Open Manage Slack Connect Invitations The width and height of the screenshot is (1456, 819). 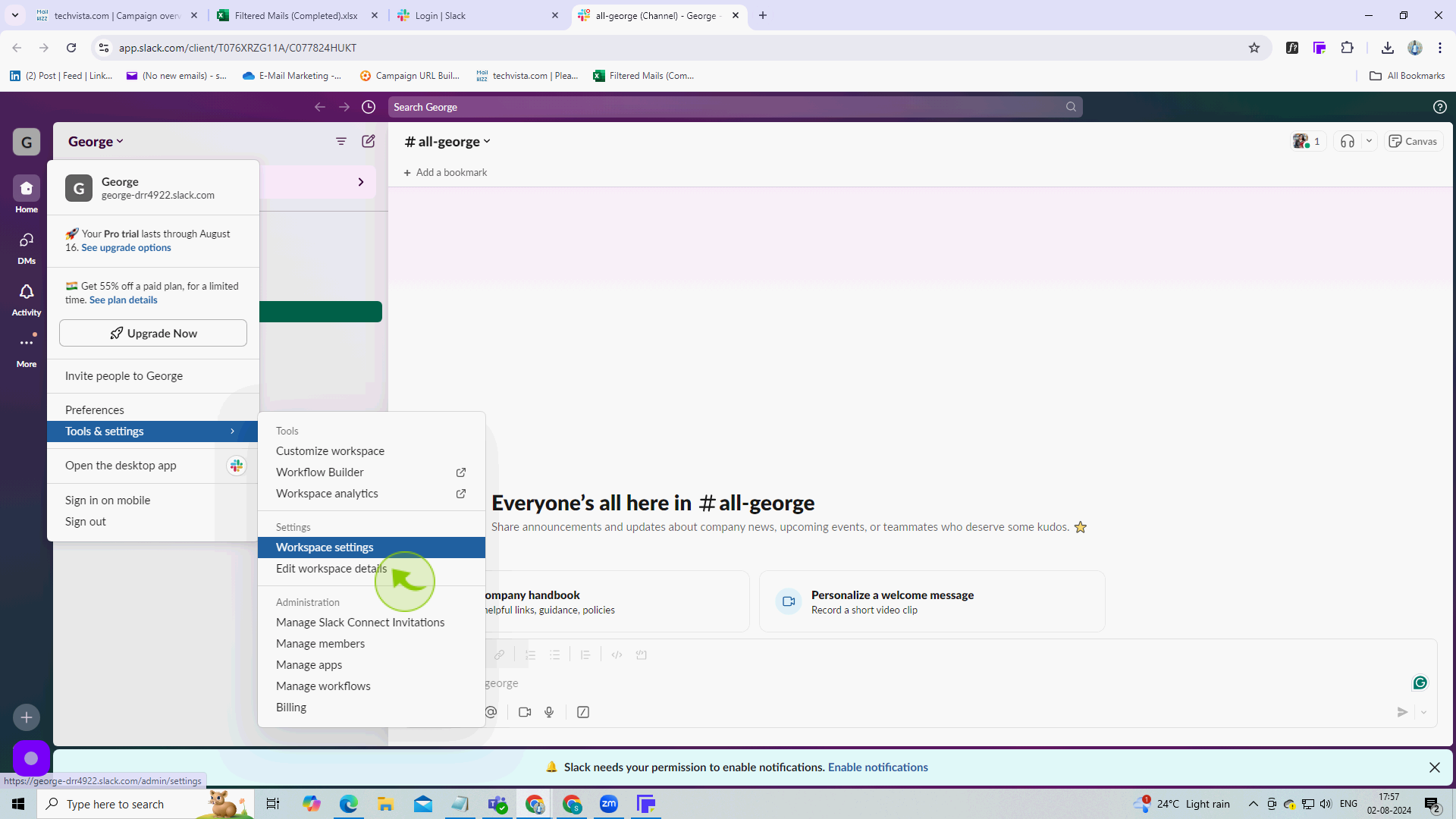[372, 623]
